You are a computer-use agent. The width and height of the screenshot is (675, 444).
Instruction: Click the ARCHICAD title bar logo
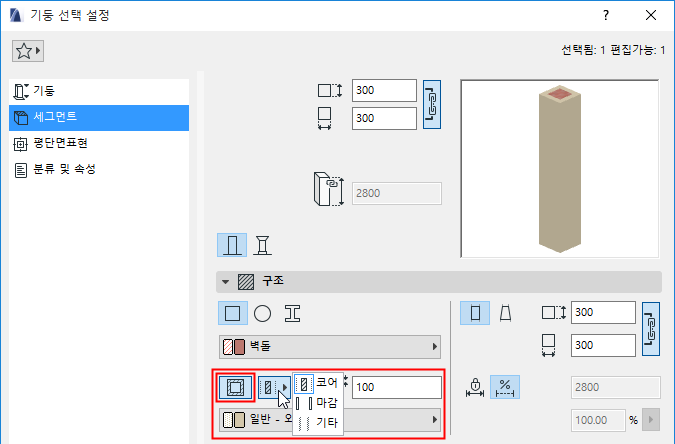click(16, 15)
